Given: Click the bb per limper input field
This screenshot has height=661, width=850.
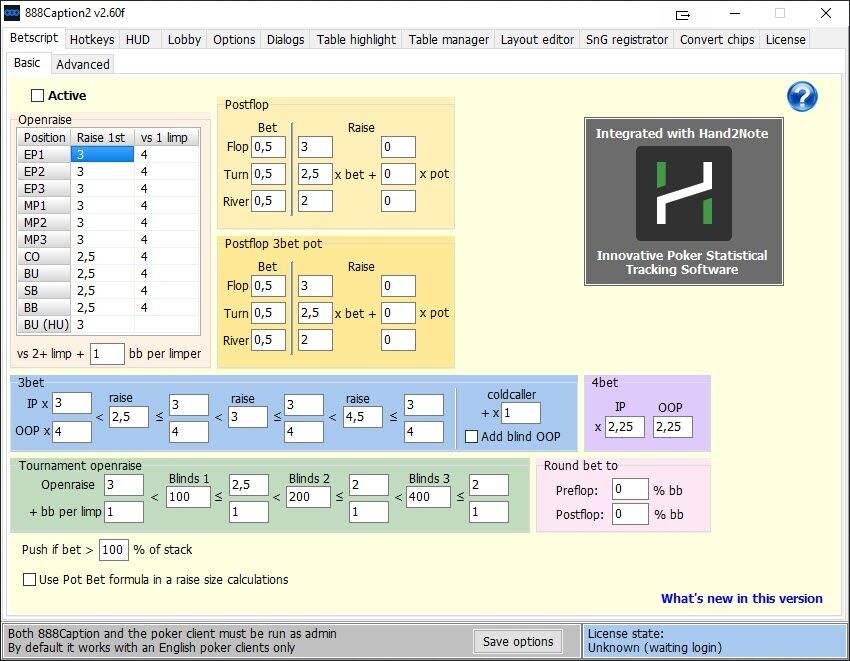Looking at the screenshot, I should (107, 354).
